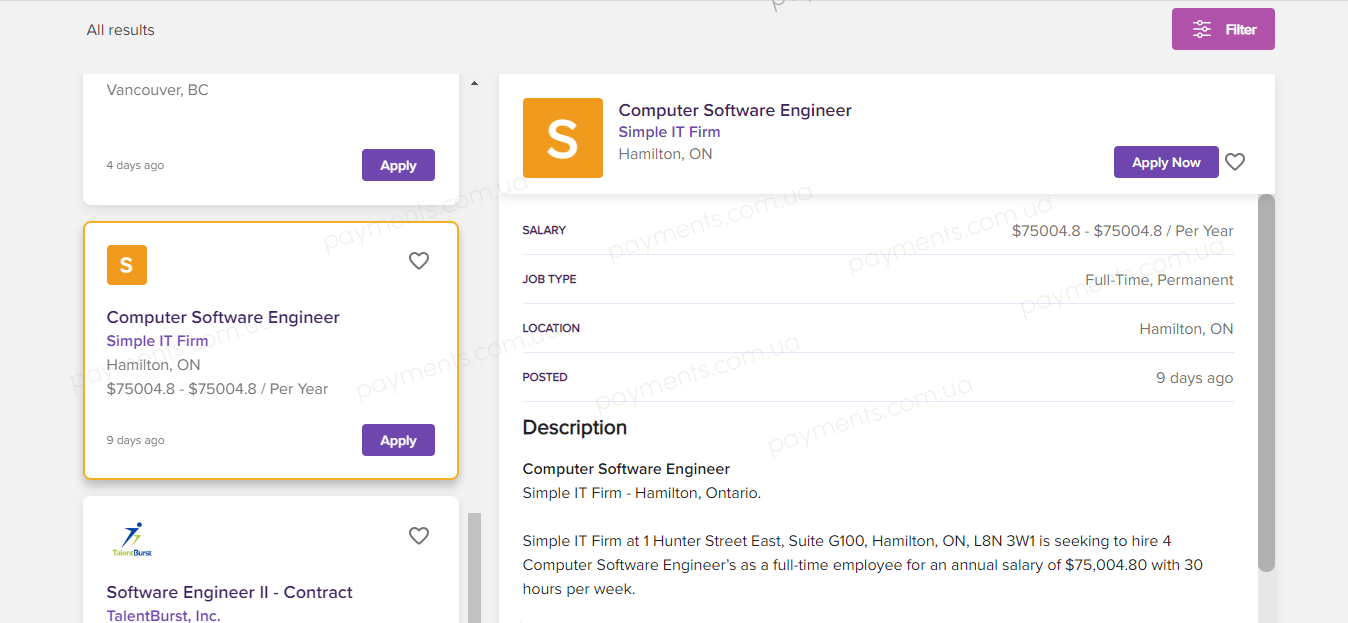
Task: Click the TalentBurst company logo
Action: point(131,539)
